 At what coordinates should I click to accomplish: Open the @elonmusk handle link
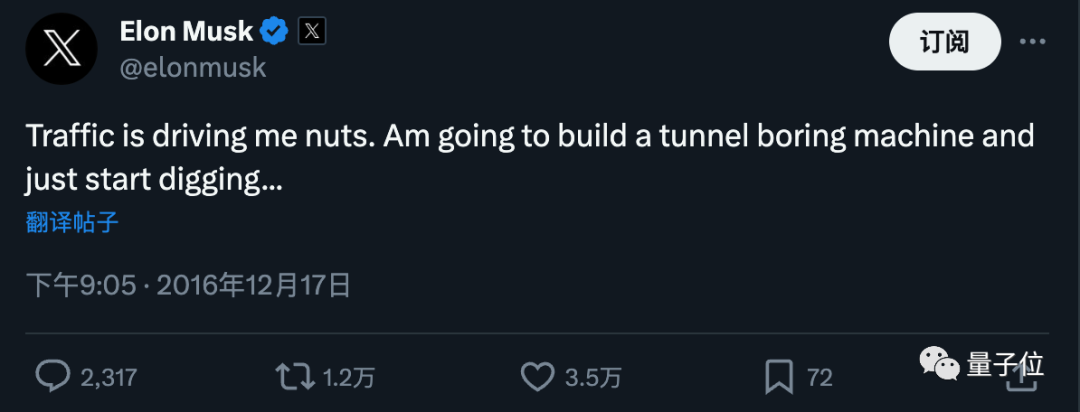point(193,67)
